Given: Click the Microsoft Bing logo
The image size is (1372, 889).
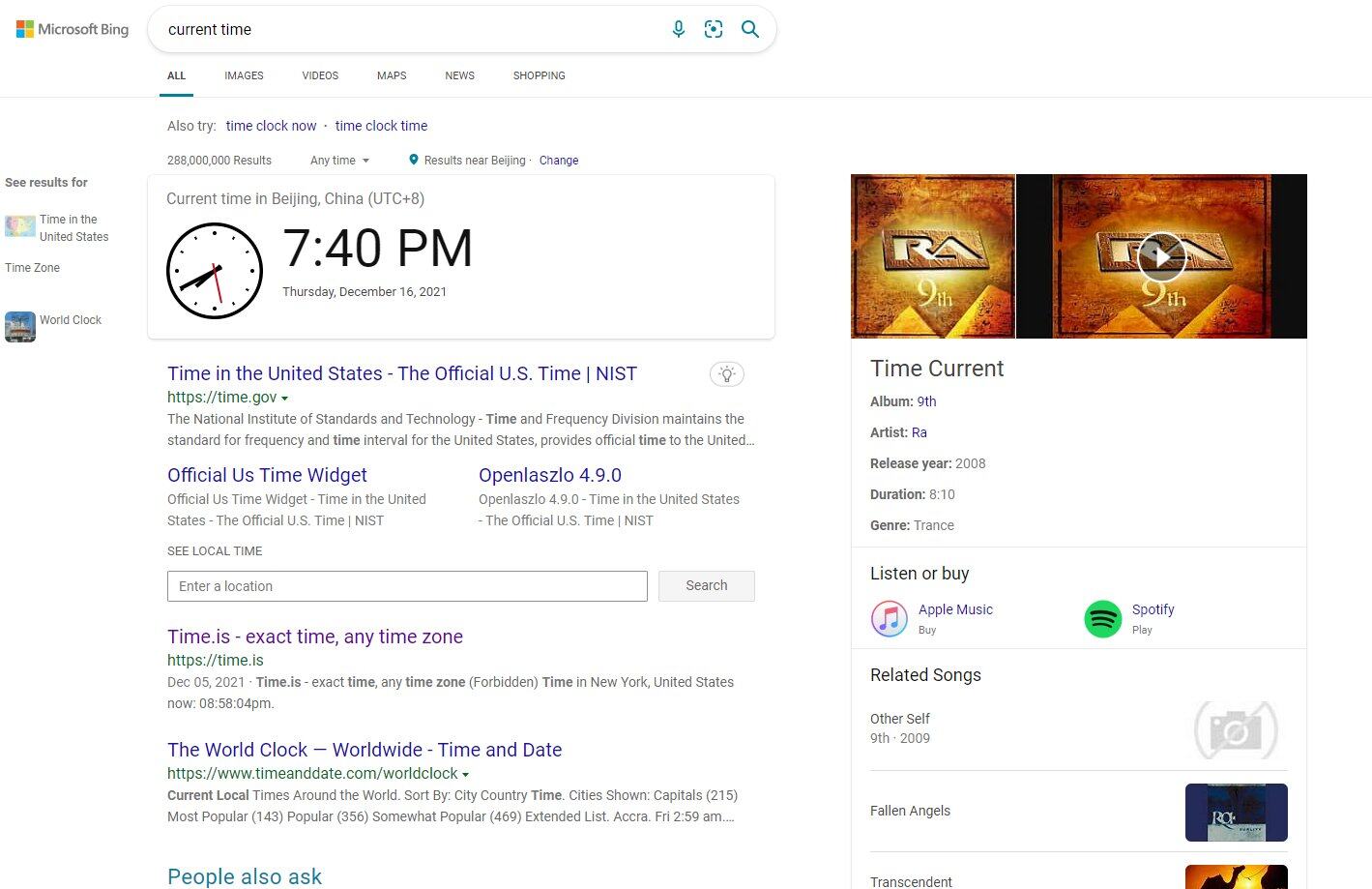Looking at the screenshot, I should click(x=73, y=29).
